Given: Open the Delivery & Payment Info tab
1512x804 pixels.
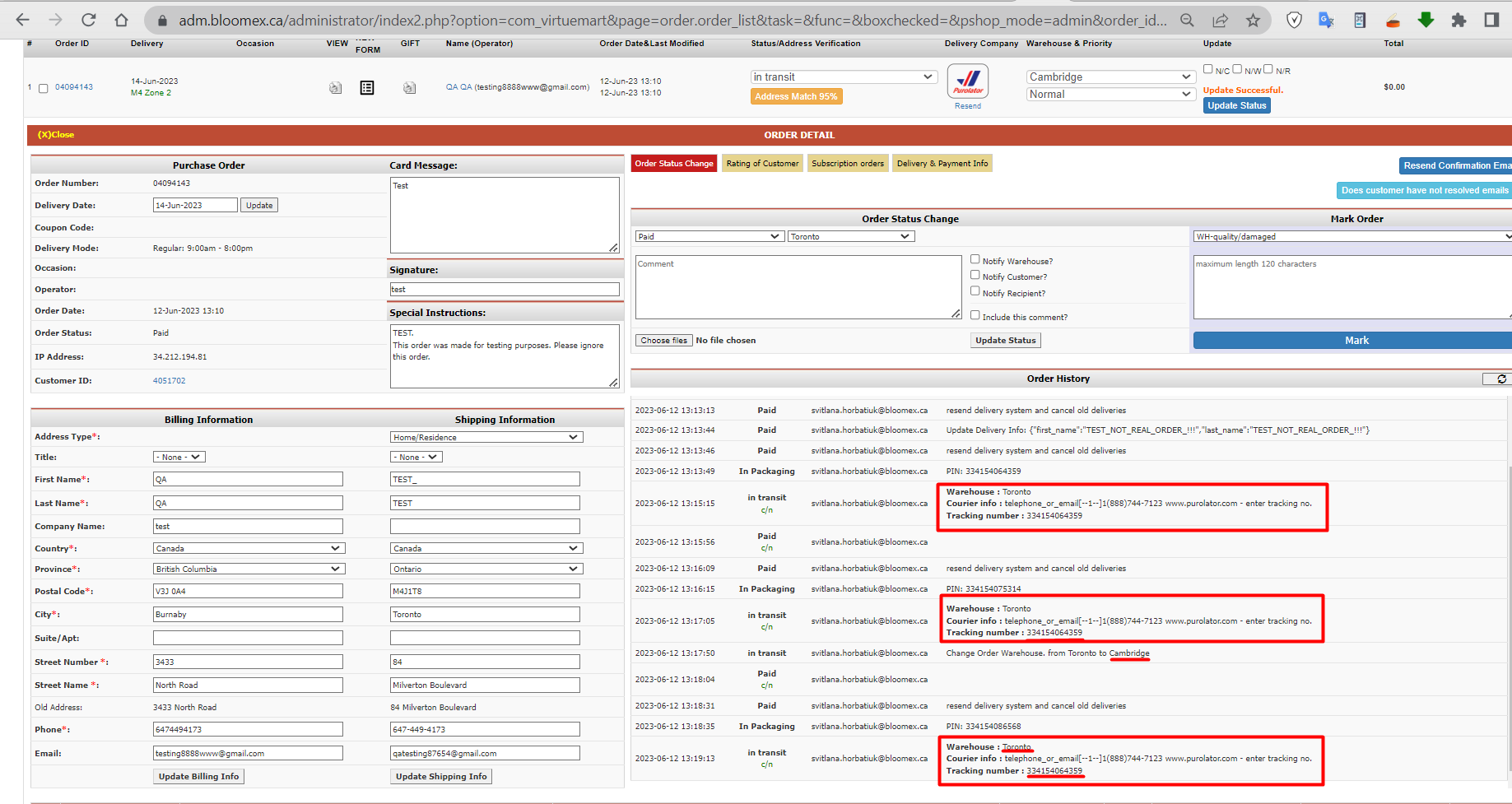Looking at the screenshot, I should (942, 164).
